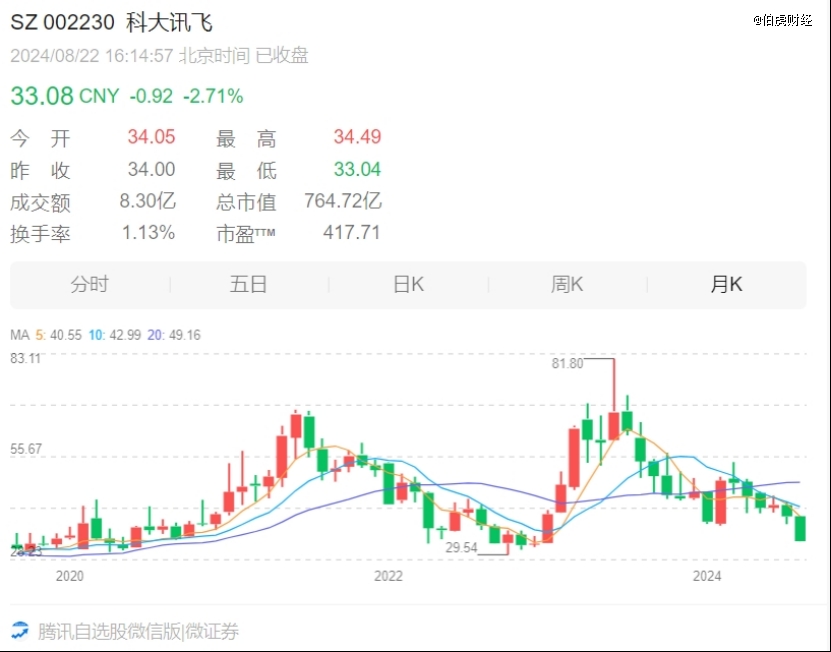
Task: Select the 月K monthly chart tab
Action: click(726, 285)
